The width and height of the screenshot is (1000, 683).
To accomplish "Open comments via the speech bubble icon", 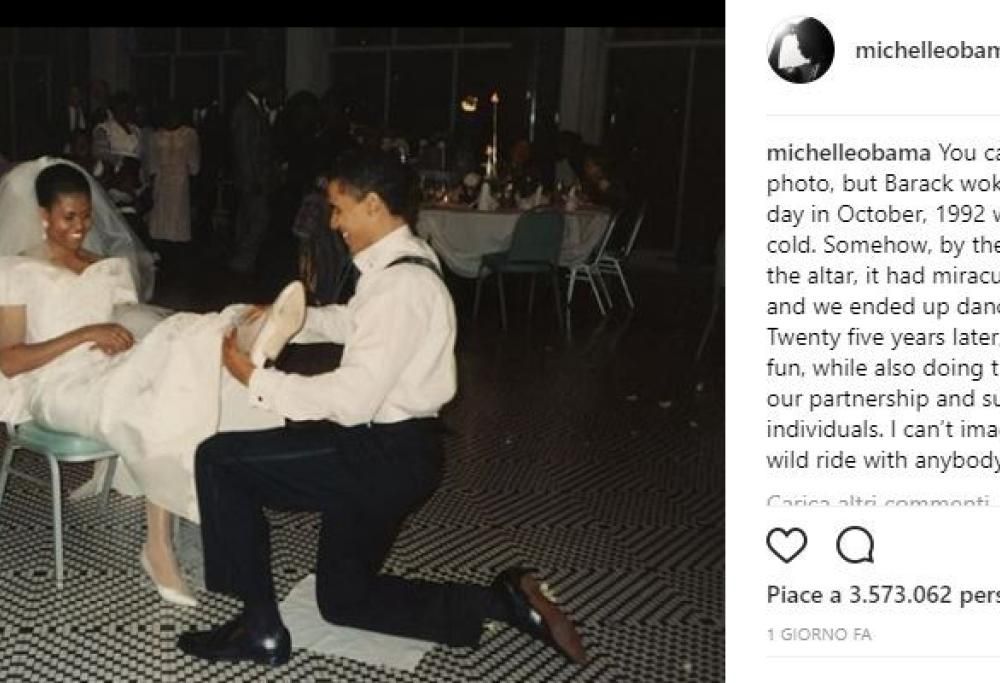I will [855, 546].
